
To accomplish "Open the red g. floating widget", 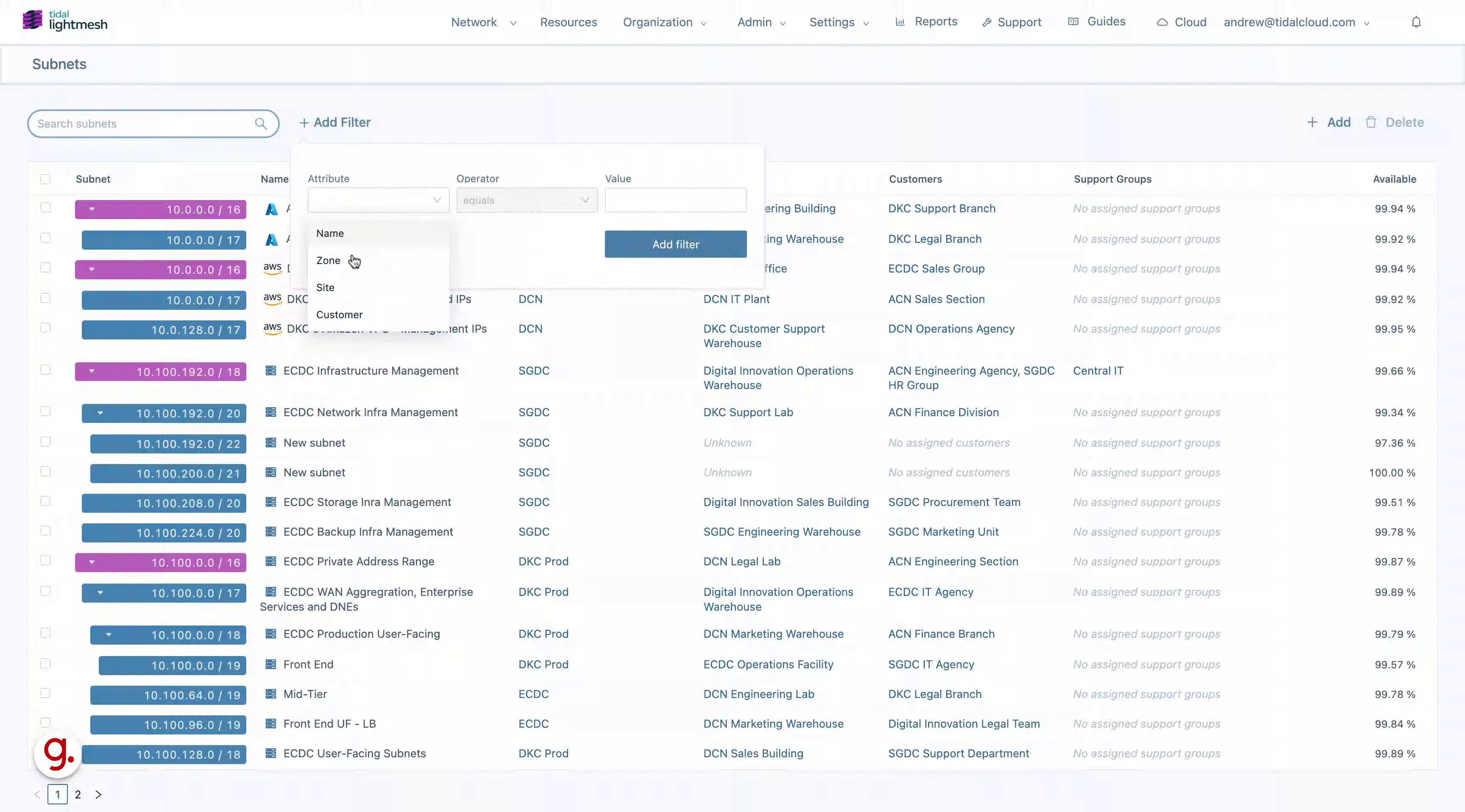I will (58, 754).
